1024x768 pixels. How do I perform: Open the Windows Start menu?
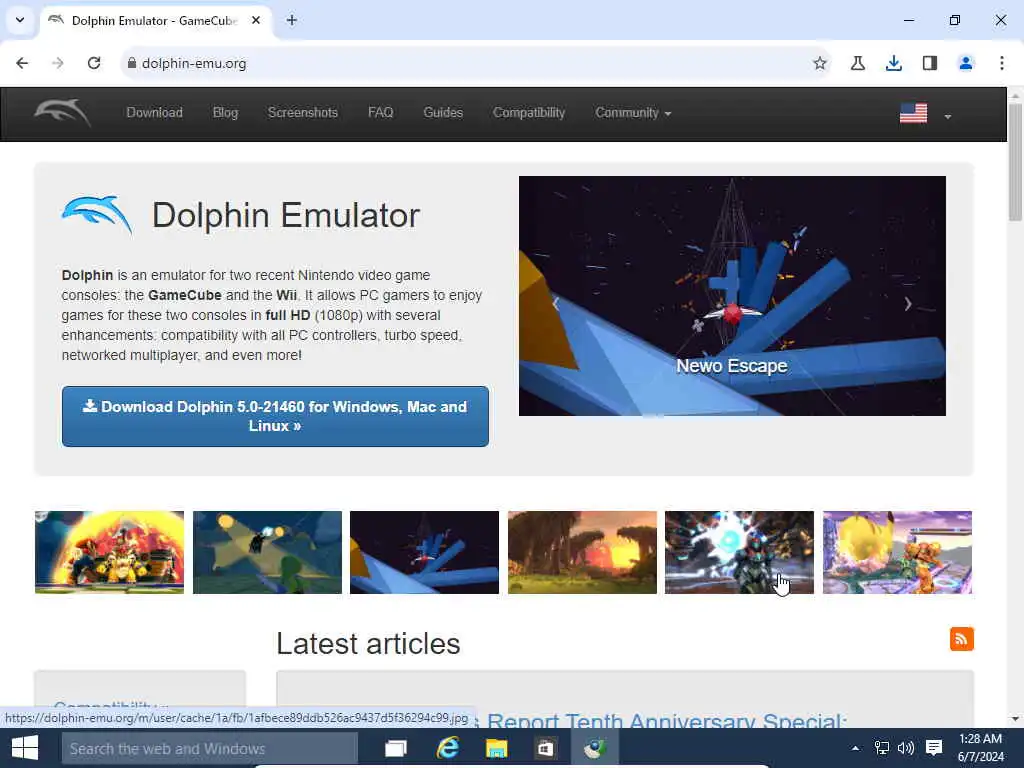point(25,748)
